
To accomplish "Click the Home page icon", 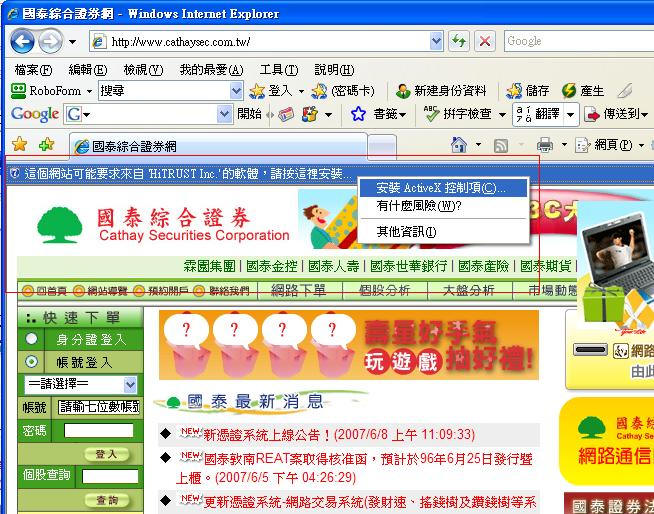I will tap(458, 145).
